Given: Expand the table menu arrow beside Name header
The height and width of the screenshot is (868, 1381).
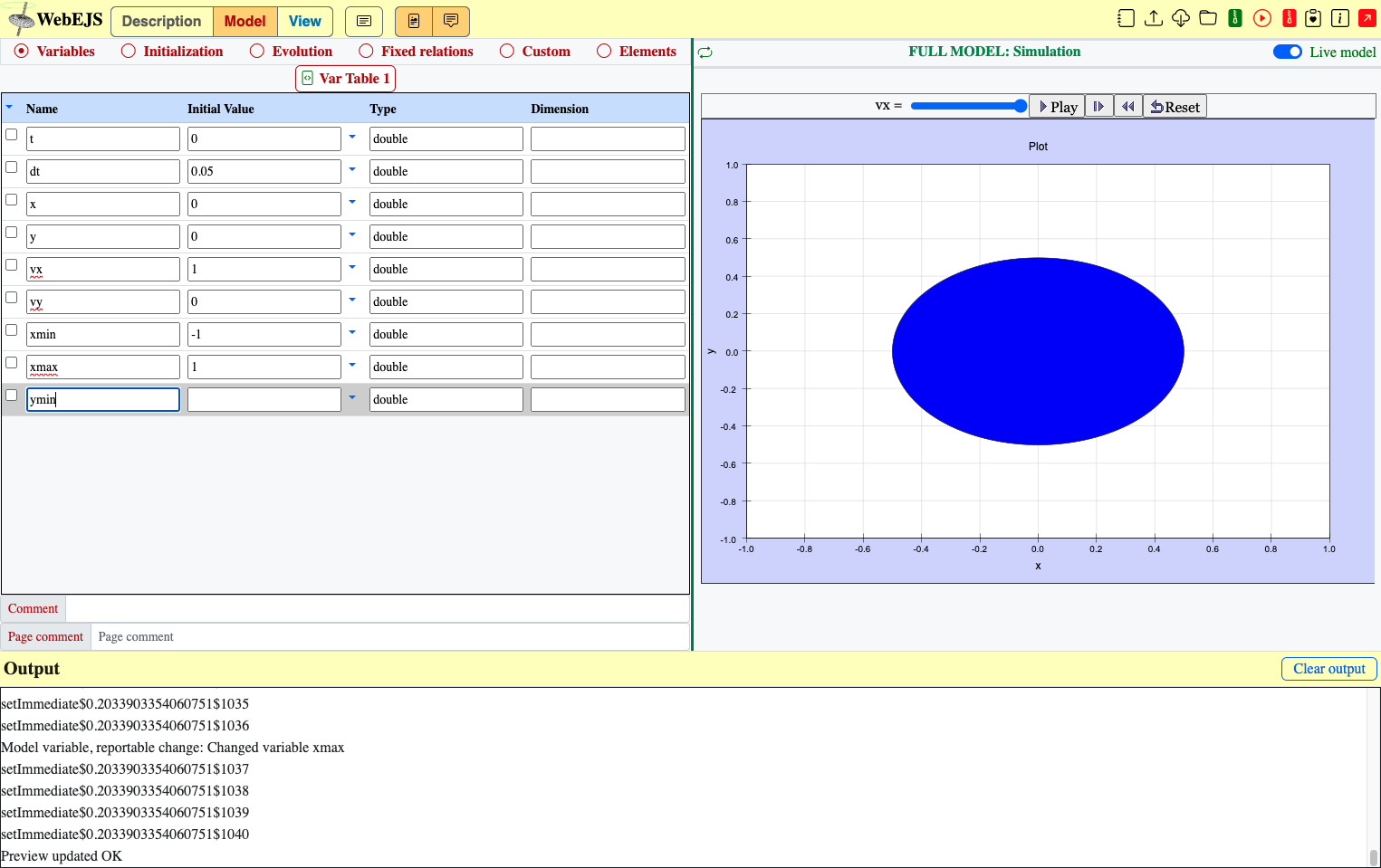Looking at the screenshot, I should 9,107.
